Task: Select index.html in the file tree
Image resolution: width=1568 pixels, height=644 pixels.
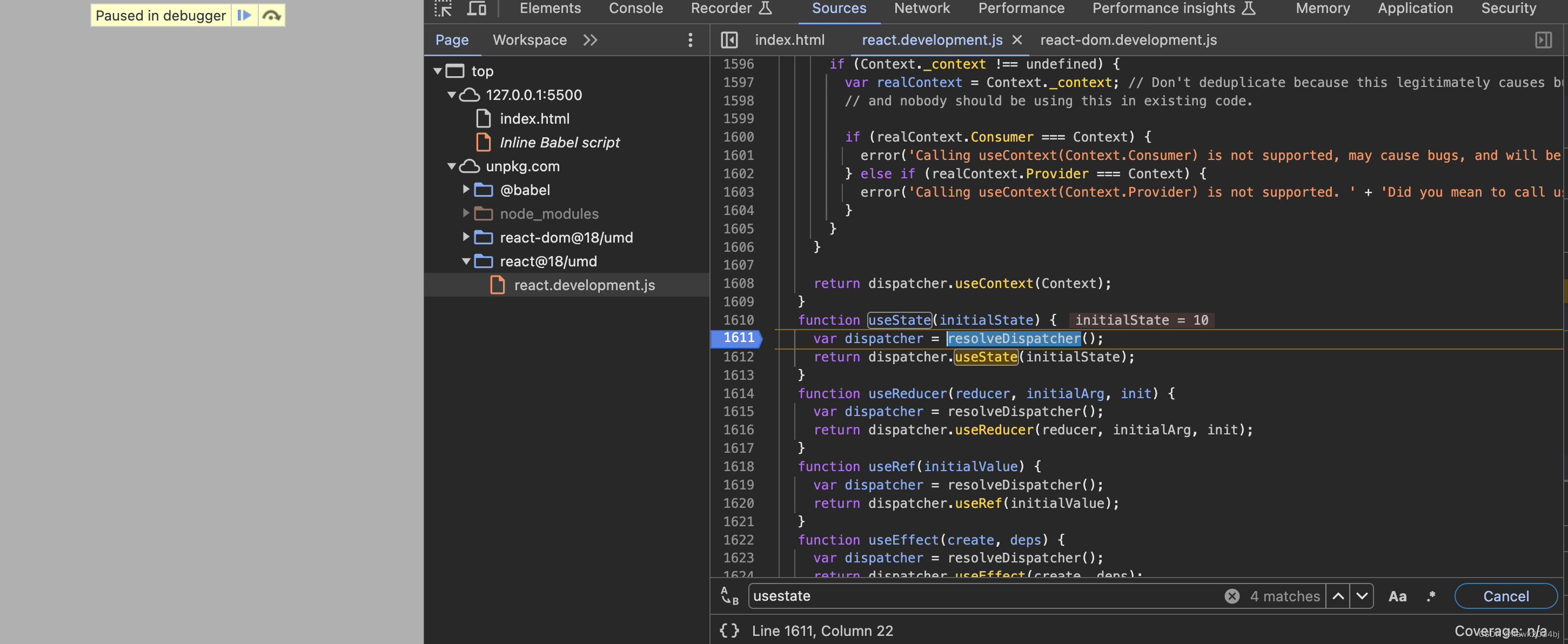Action: (x=534, y=118)
